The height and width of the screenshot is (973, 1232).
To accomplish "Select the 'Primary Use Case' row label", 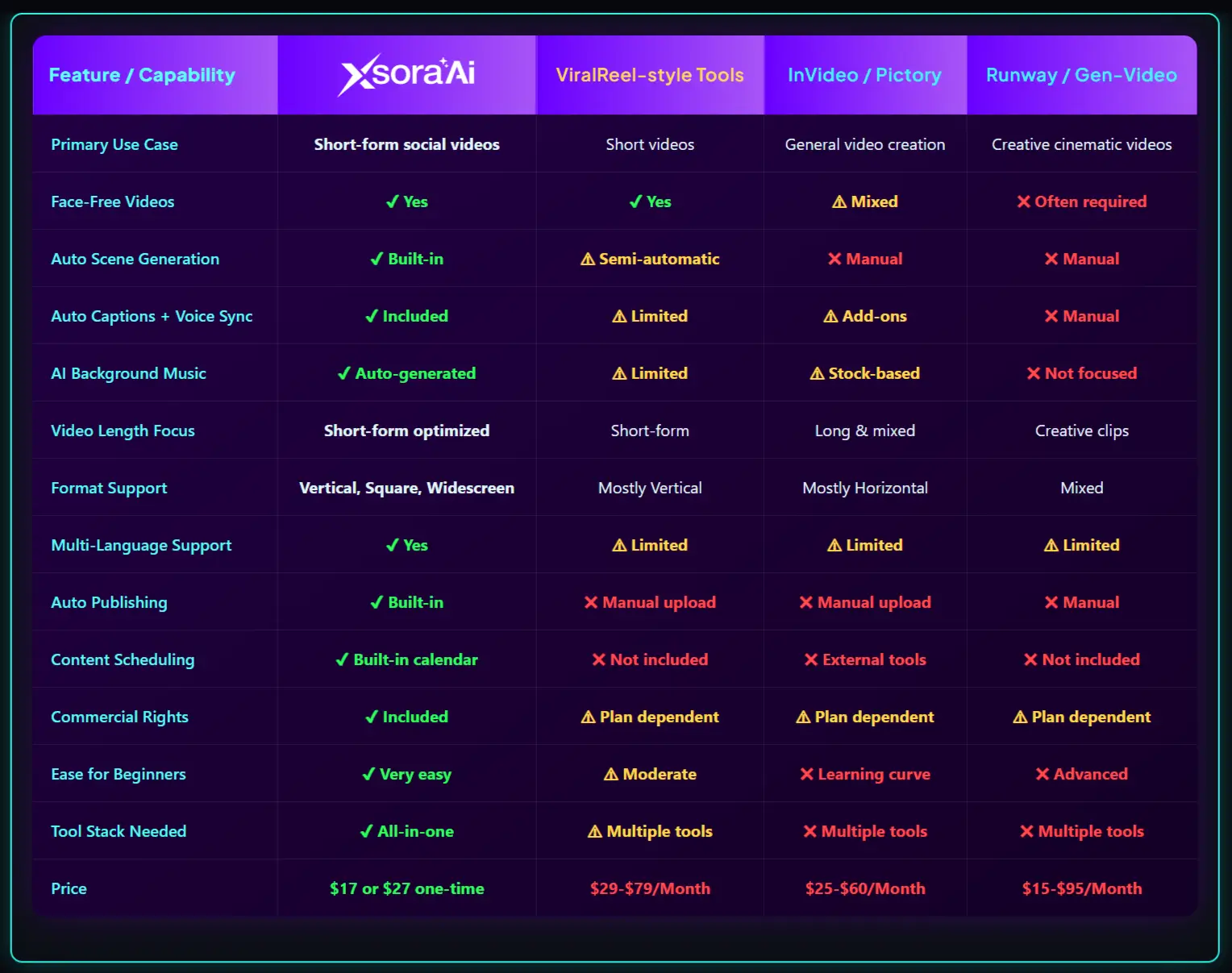I will [x=114, y=144].
